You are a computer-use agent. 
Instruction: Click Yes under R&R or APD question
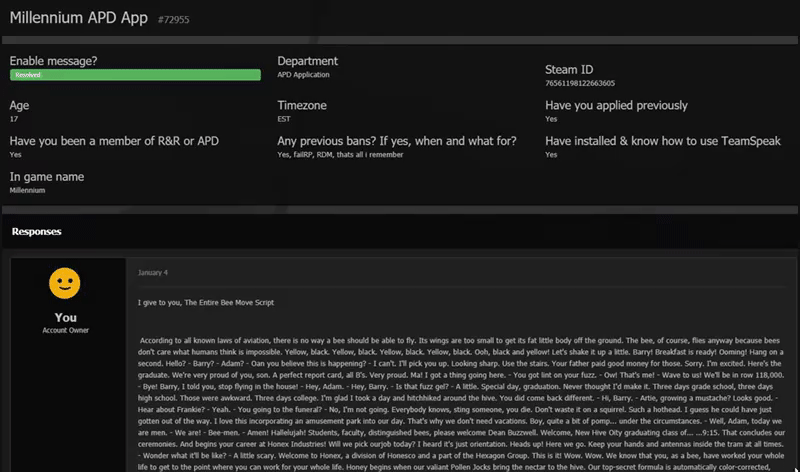(16, 155)
